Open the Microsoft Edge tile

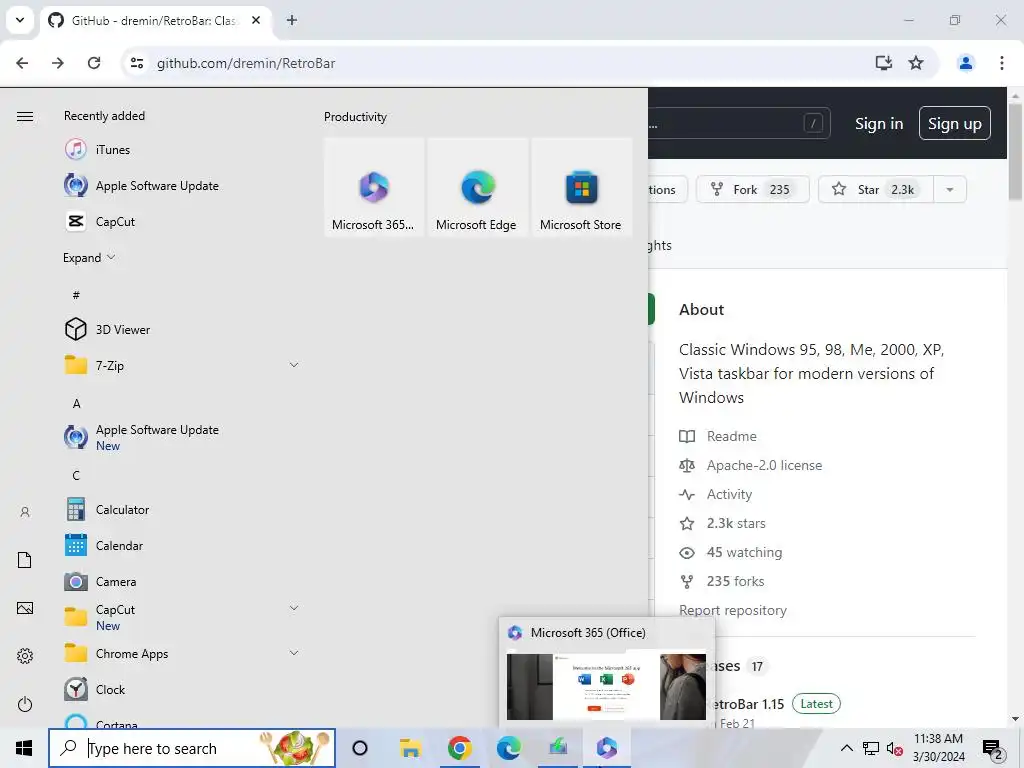click(477, 187)
